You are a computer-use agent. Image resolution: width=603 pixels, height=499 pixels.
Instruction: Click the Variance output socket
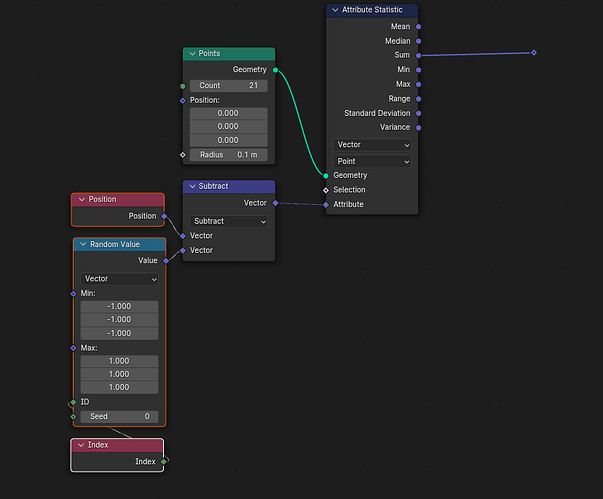click(x=418, y=128)
